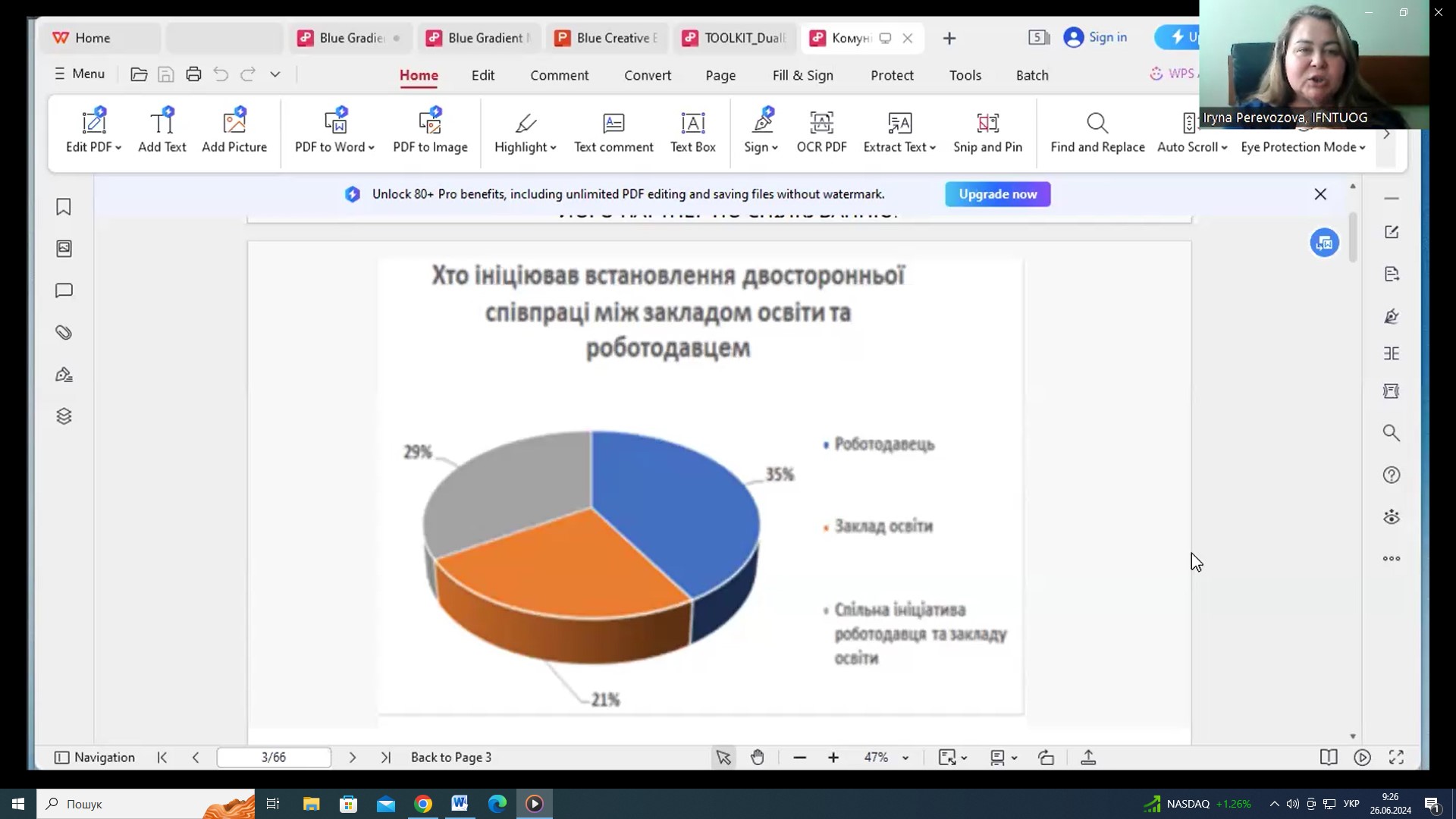This screenshot has height=819, width=1456.
Task: Open the attachments paperclip panel
Action: coord(64,333)
